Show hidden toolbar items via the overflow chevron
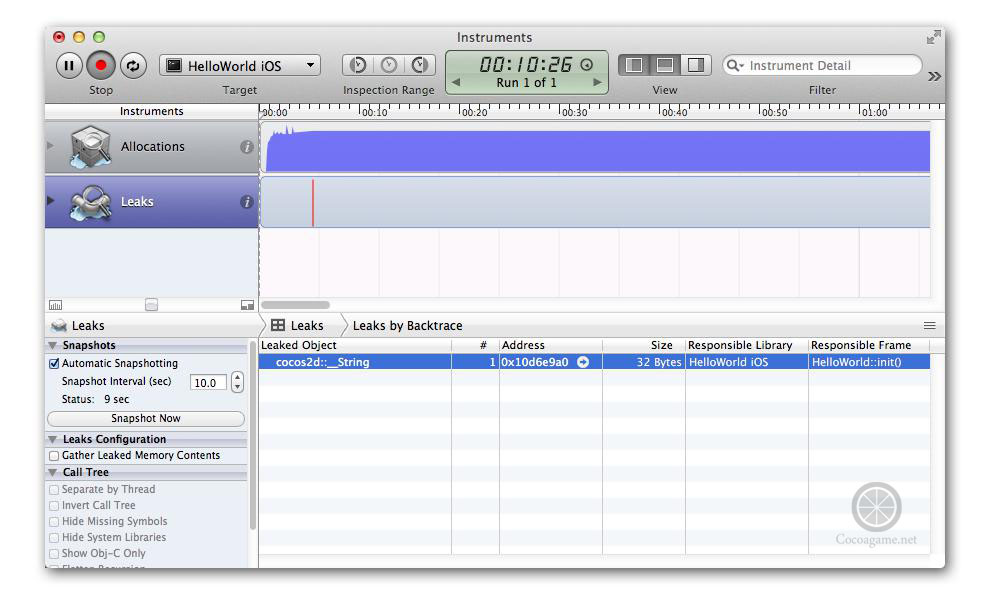Image resolution: width=990 pixels, height=595 pixels. tap(934, 76)
